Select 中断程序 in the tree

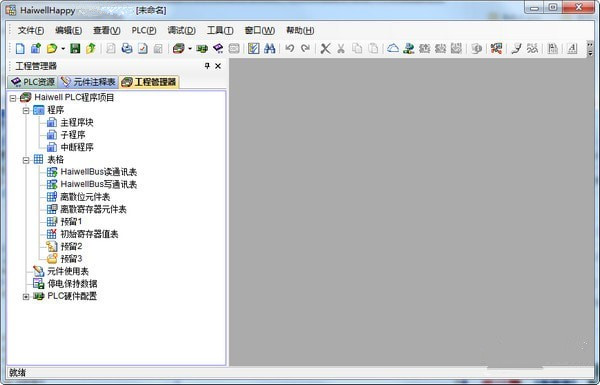tap(77, 147)
